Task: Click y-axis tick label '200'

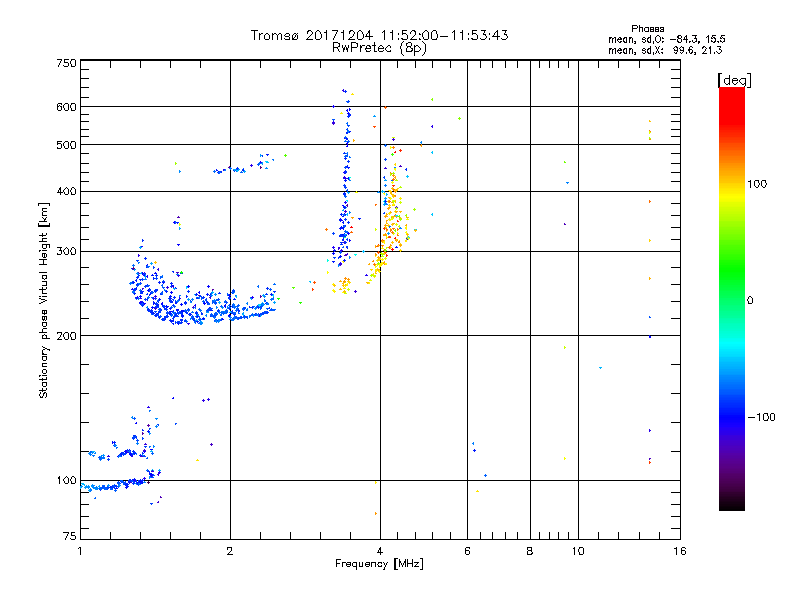Action: [x=66, y=336]
